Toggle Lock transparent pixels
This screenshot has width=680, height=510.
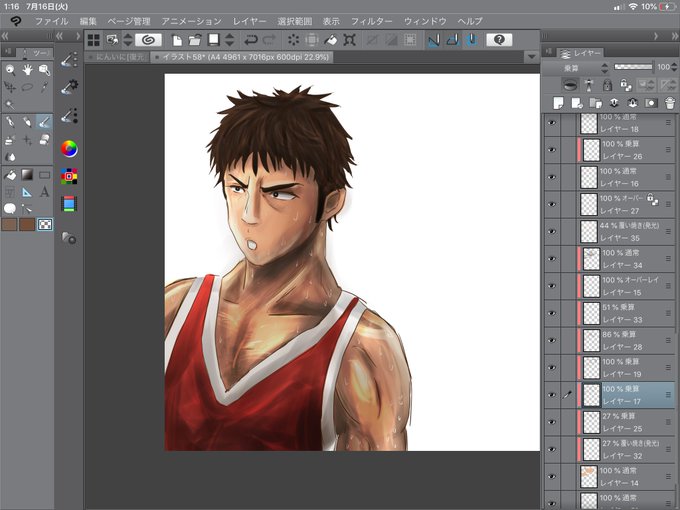(625, 85)
